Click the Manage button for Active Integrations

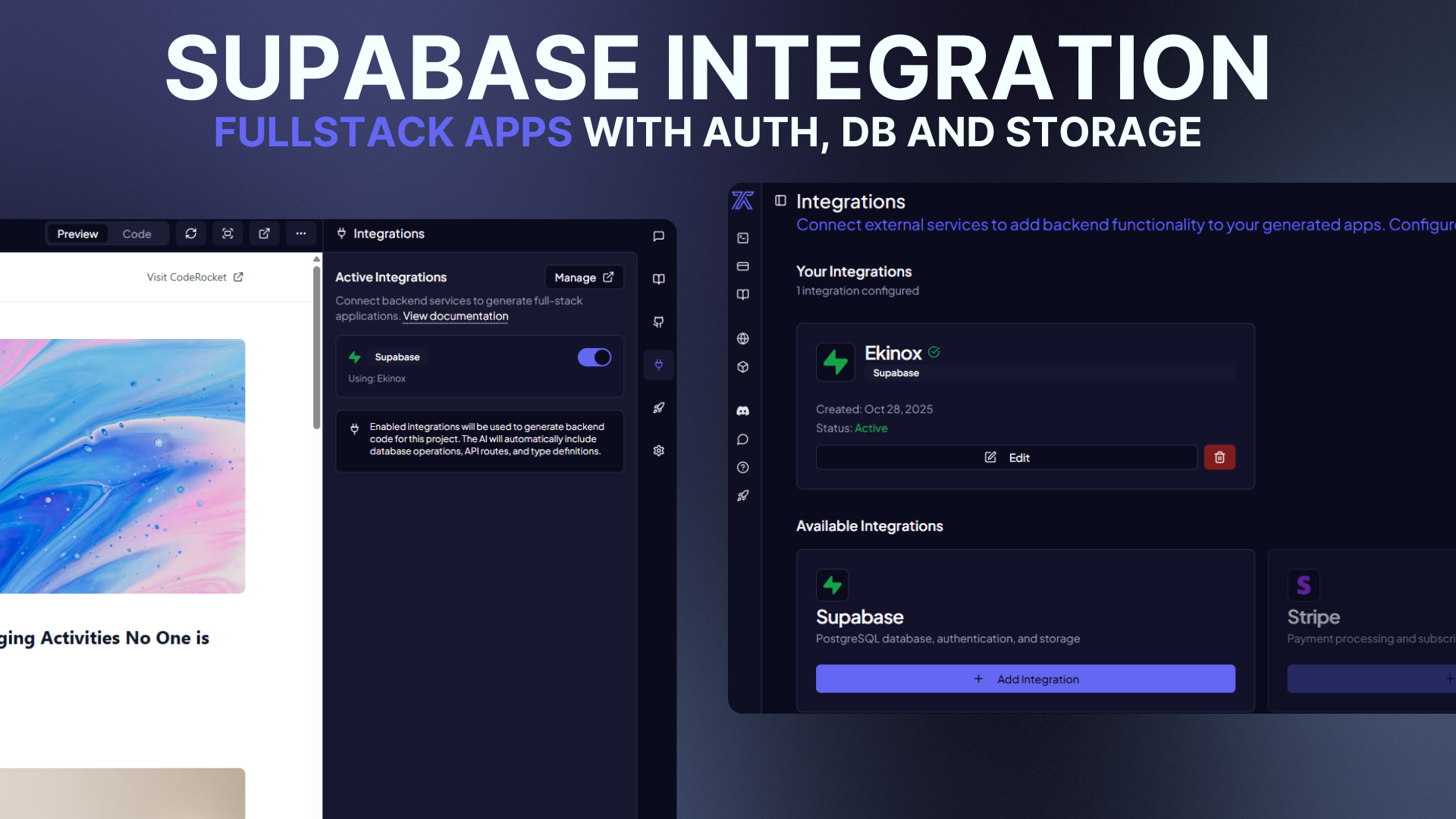(x=584, y=277)
